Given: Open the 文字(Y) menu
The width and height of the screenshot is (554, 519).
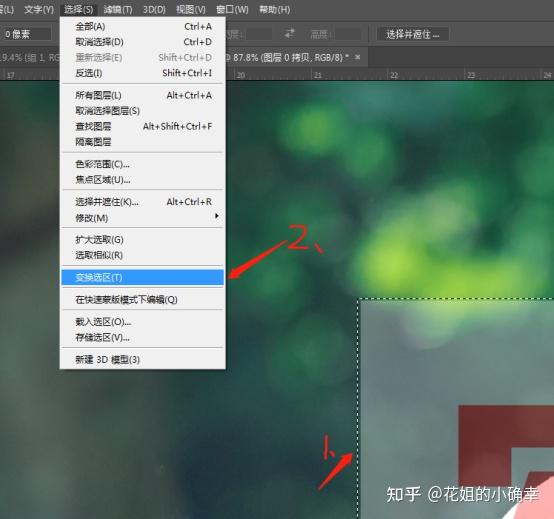Looking at the screenshot, I should click(39, 10).
